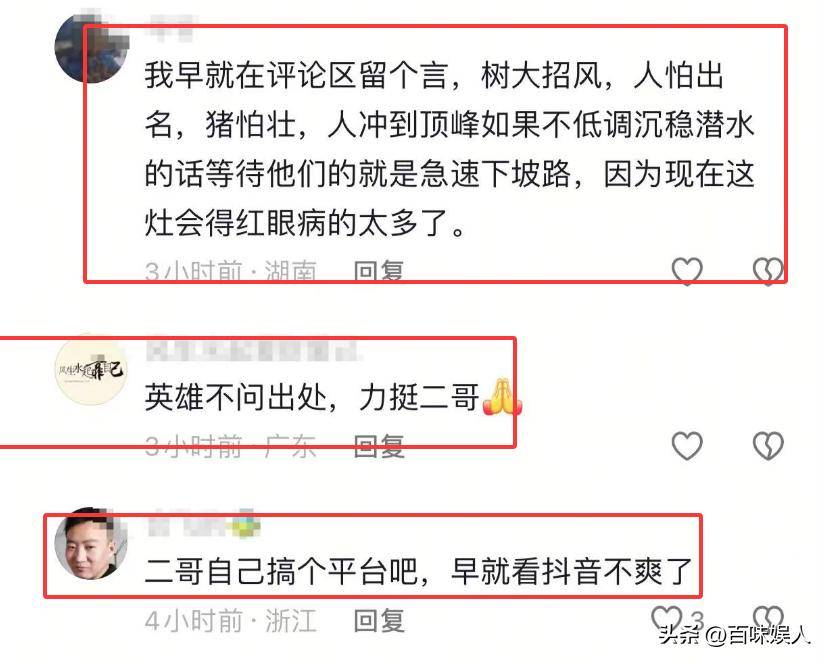This screenshot has height=664, width=830.
Task: Click 回复 under the Zhejiang comment
Action: tap(378, 621)
